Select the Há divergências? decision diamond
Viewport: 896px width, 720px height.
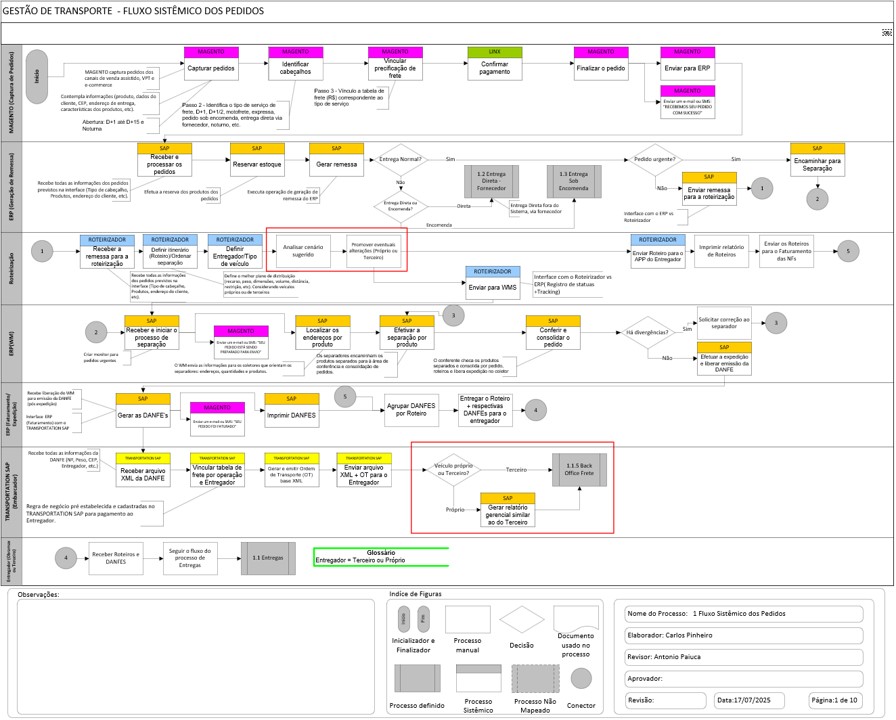pos(647,332)
